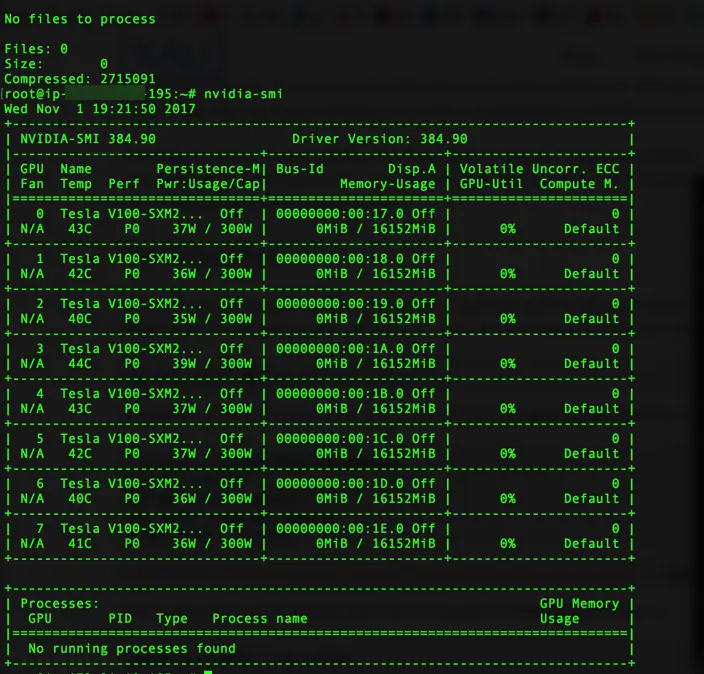This screenshot has width=704, height=674.
Task: Select the 'Files: 0' line
Action: click(x=36, y=48)
